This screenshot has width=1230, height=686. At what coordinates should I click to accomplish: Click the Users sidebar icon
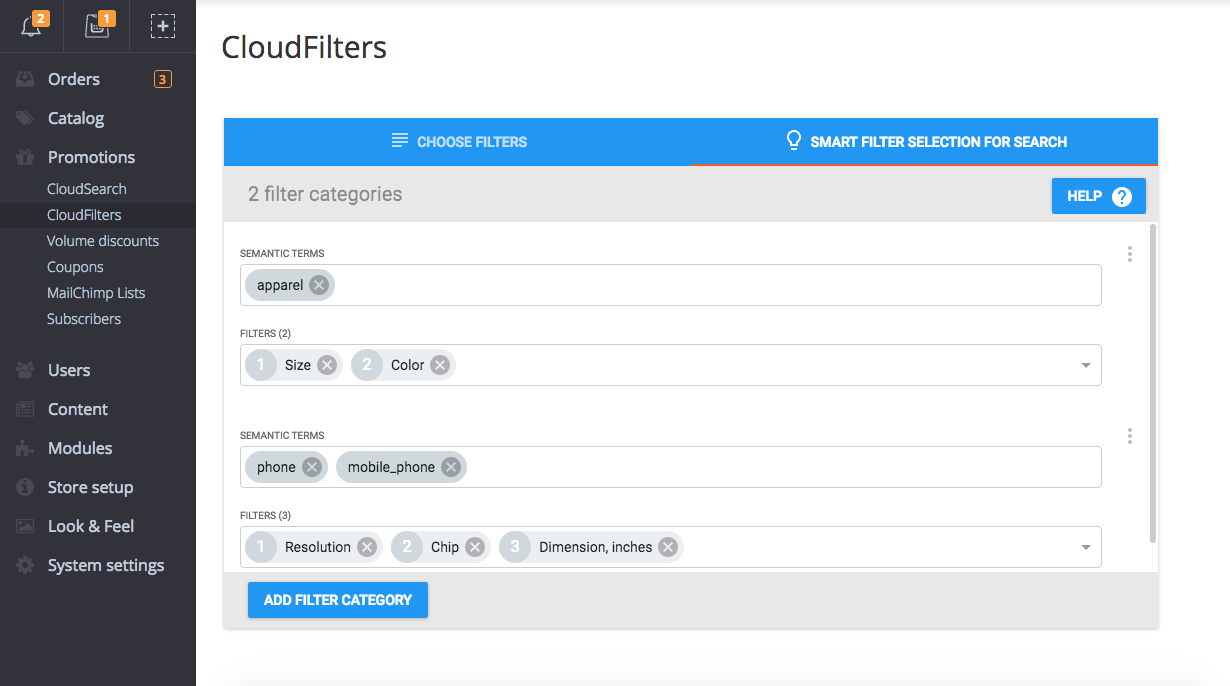(23, 370)
